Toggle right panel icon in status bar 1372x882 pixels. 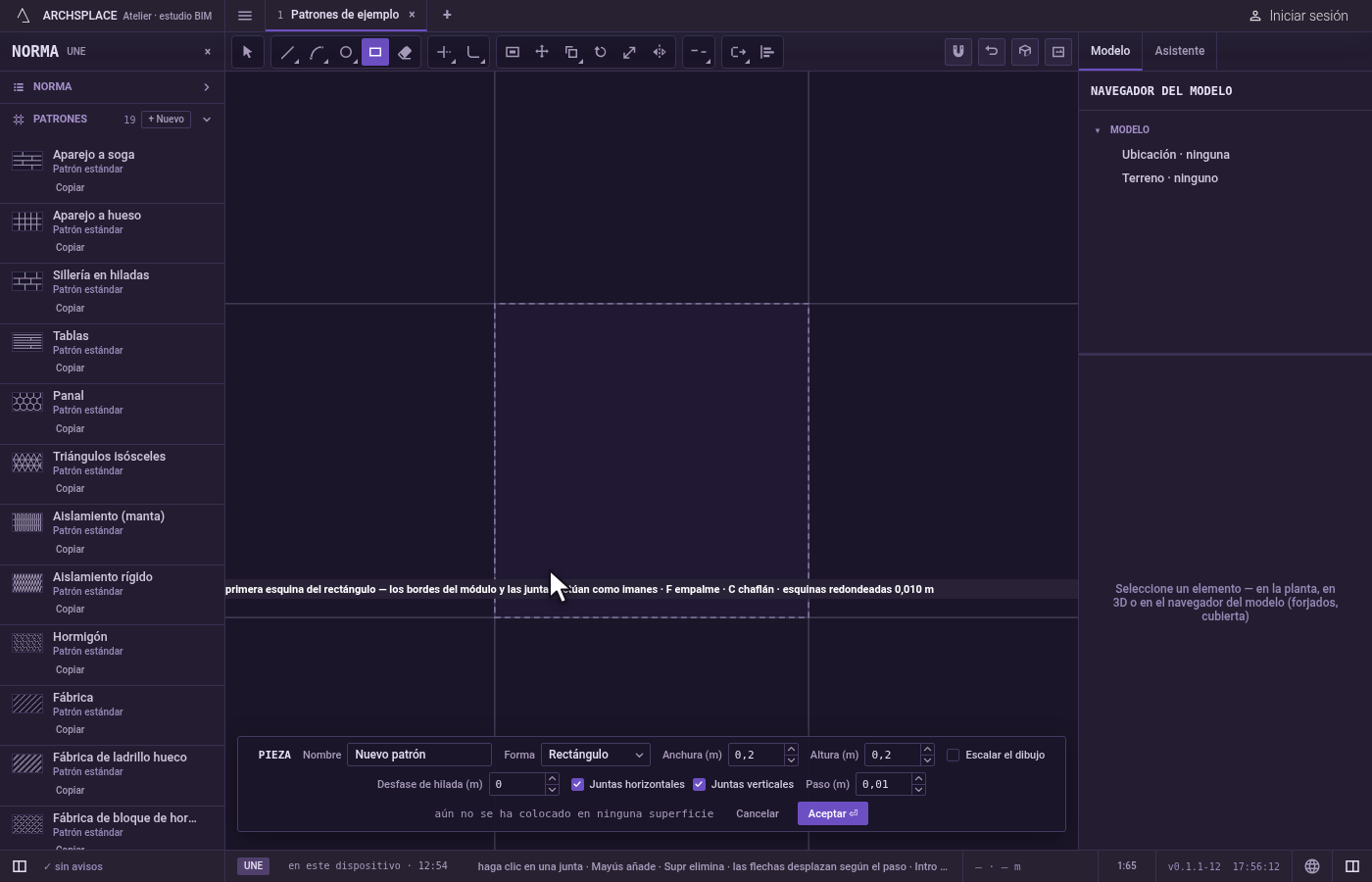[x=1352, y=866]
